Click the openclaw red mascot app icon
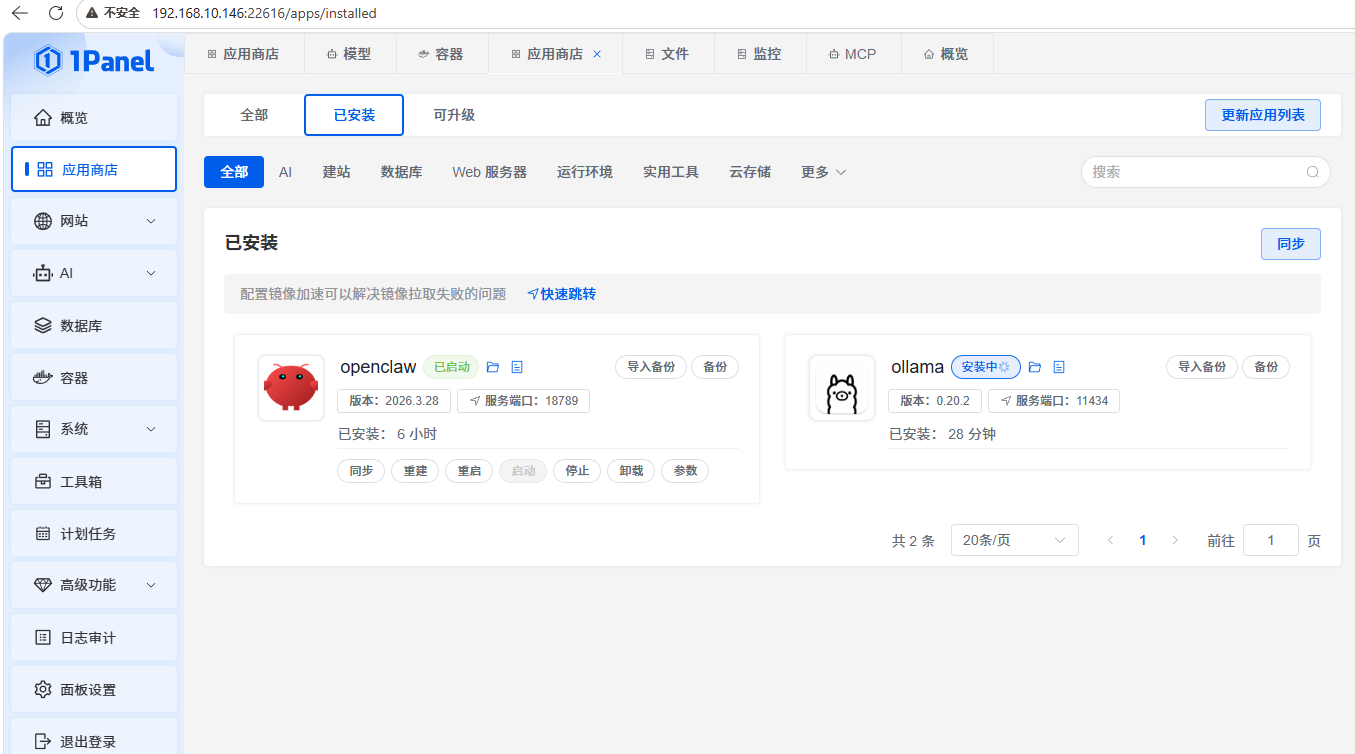Image resolution: width=1355 pixels, height=754 pixels. [290, 388]
